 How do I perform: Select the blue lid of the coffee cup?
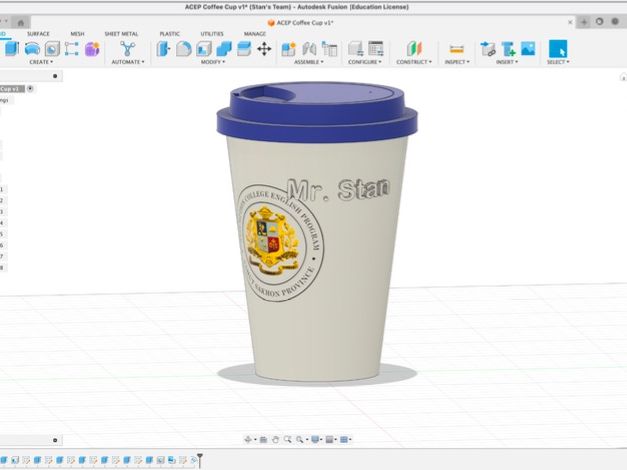pos(317,112)
